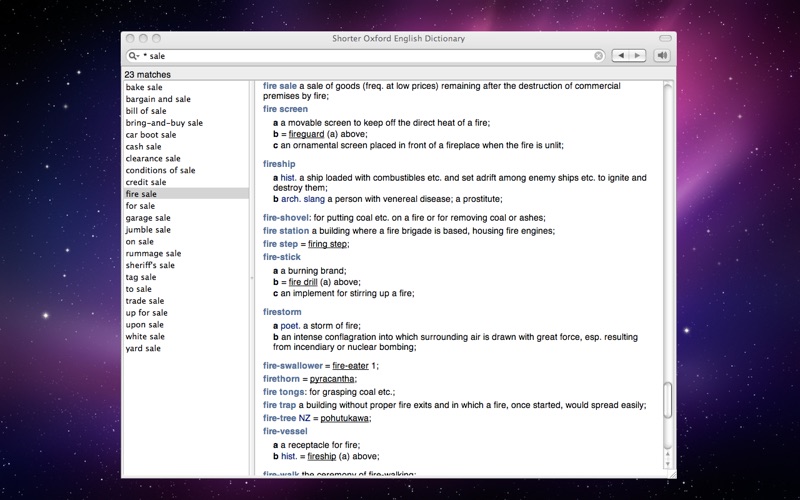This screenshot has height=500, width=800.
Task: Go back to previous entry
Action: [x=620, y=56]
